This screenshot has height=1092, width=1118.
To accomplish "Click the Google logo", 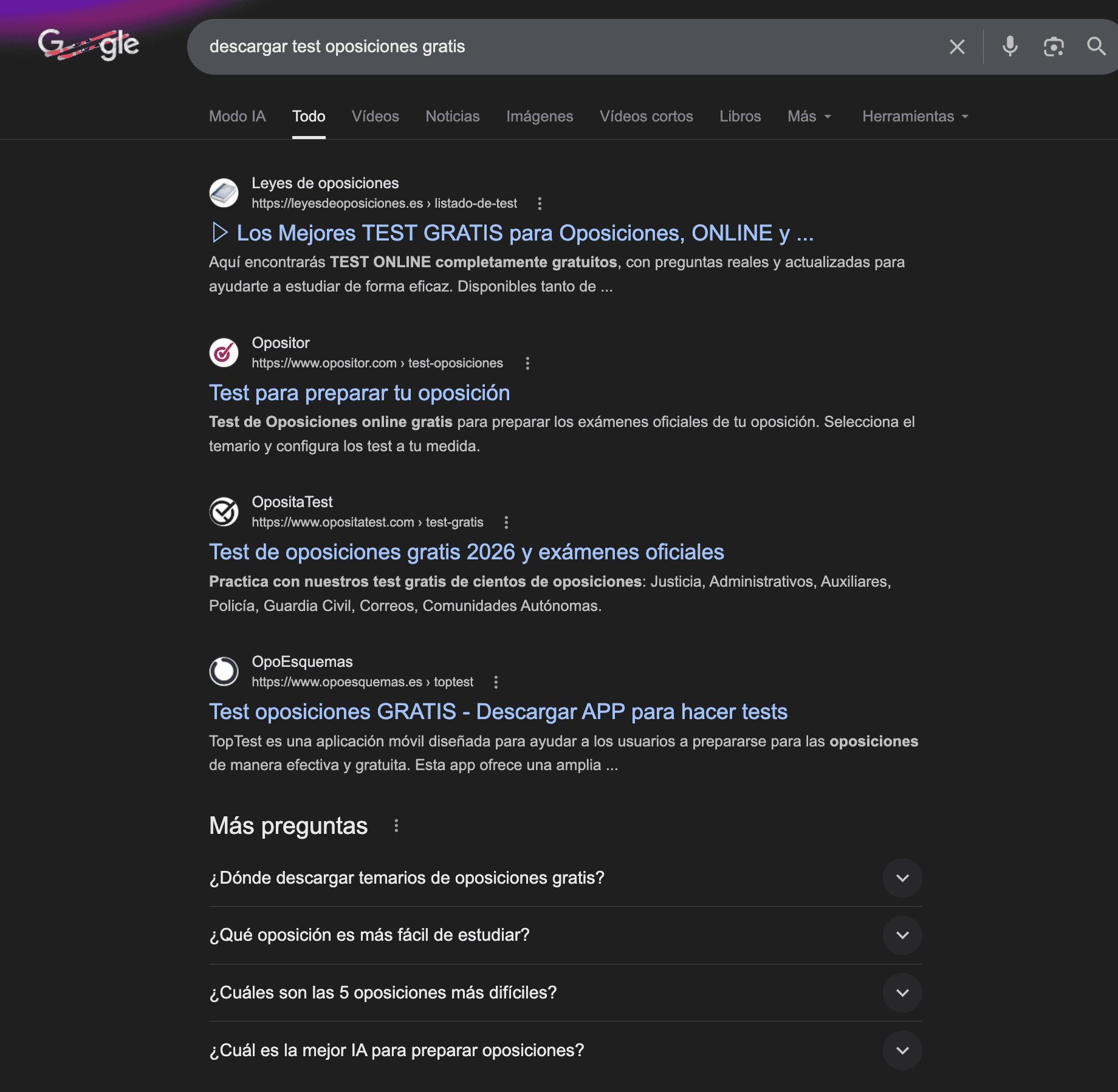I will coord(89,44).
